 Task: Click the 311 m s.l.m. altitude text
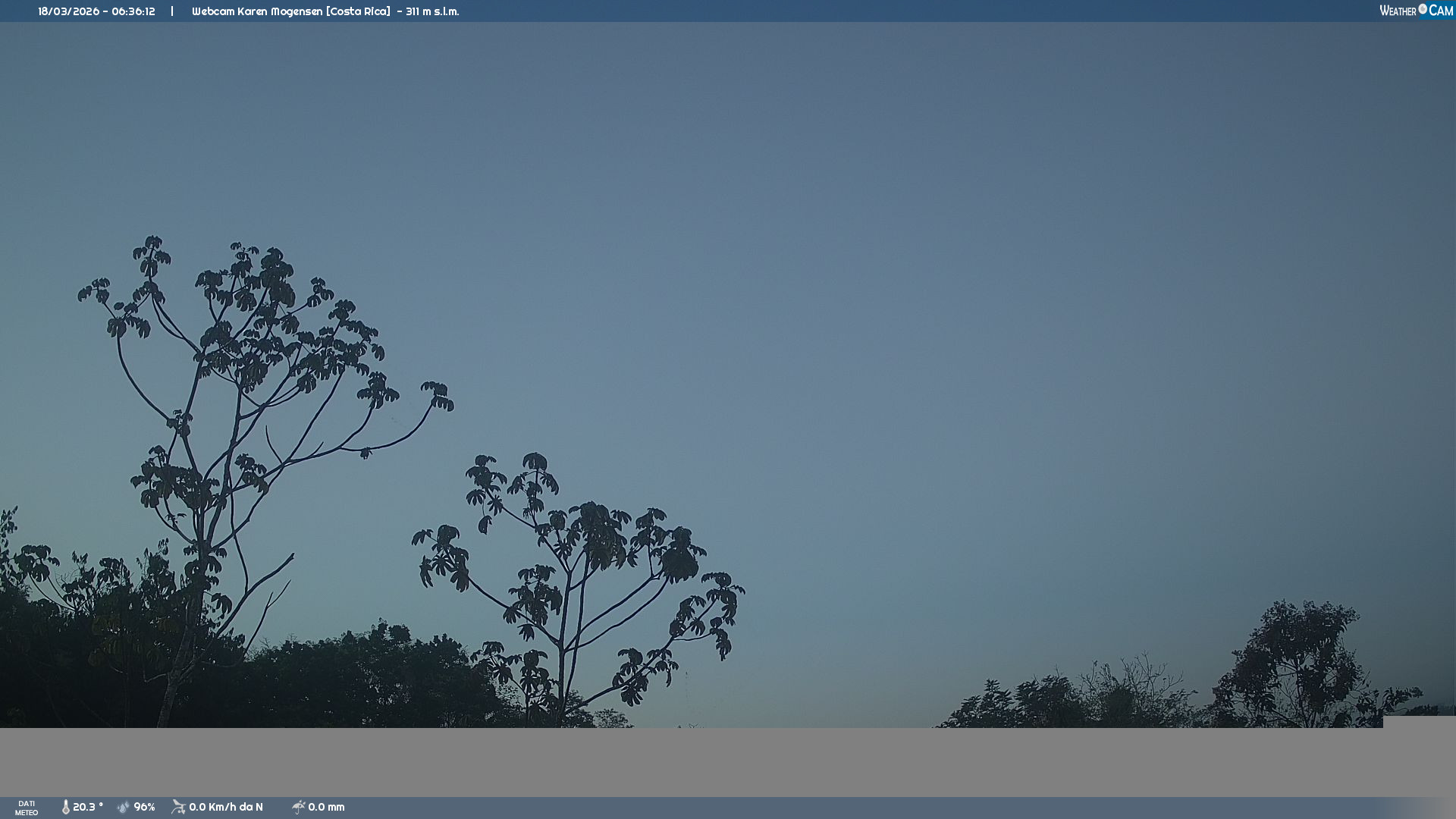pos(432,11)
